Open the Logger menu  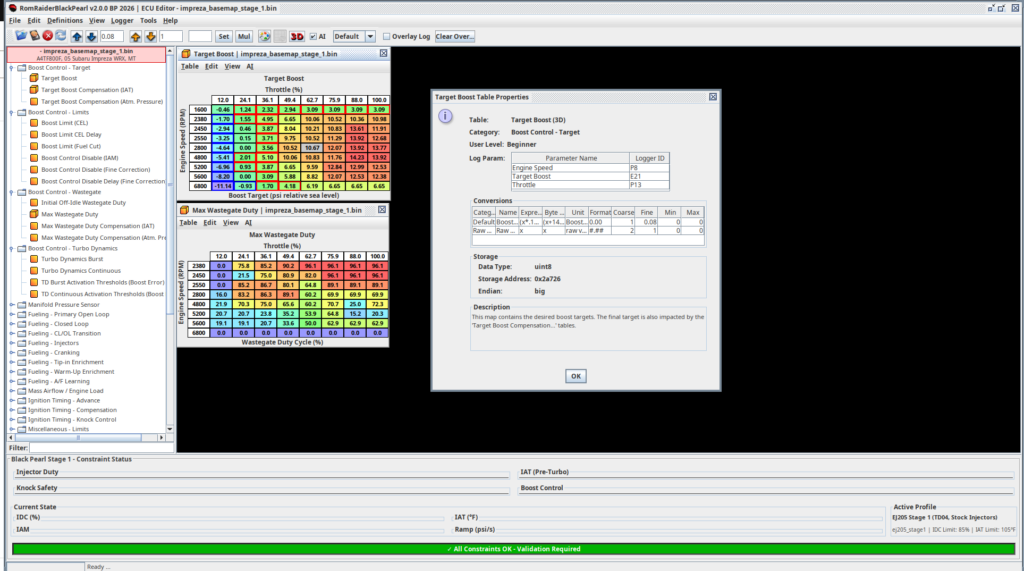coord(122,20)
